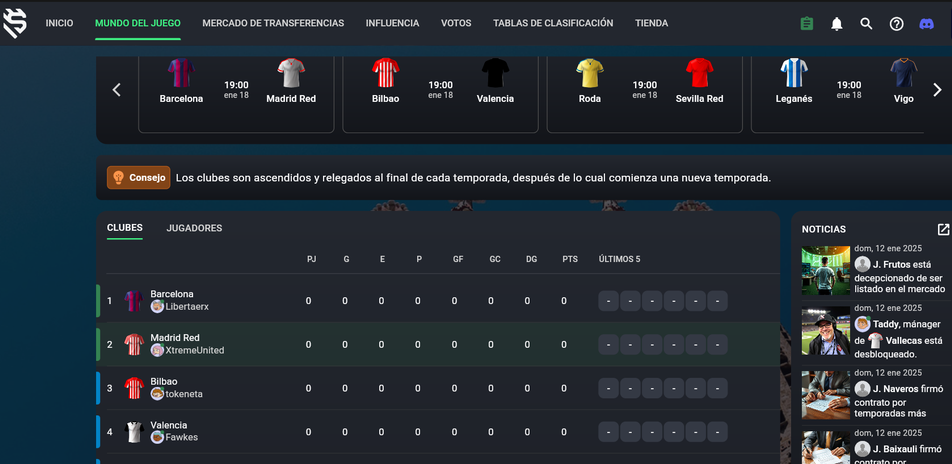Image resolution: width=952 pixels, height=464 pixels.
Task: Open Noticias external link icon
Action: tap(943, 229)
